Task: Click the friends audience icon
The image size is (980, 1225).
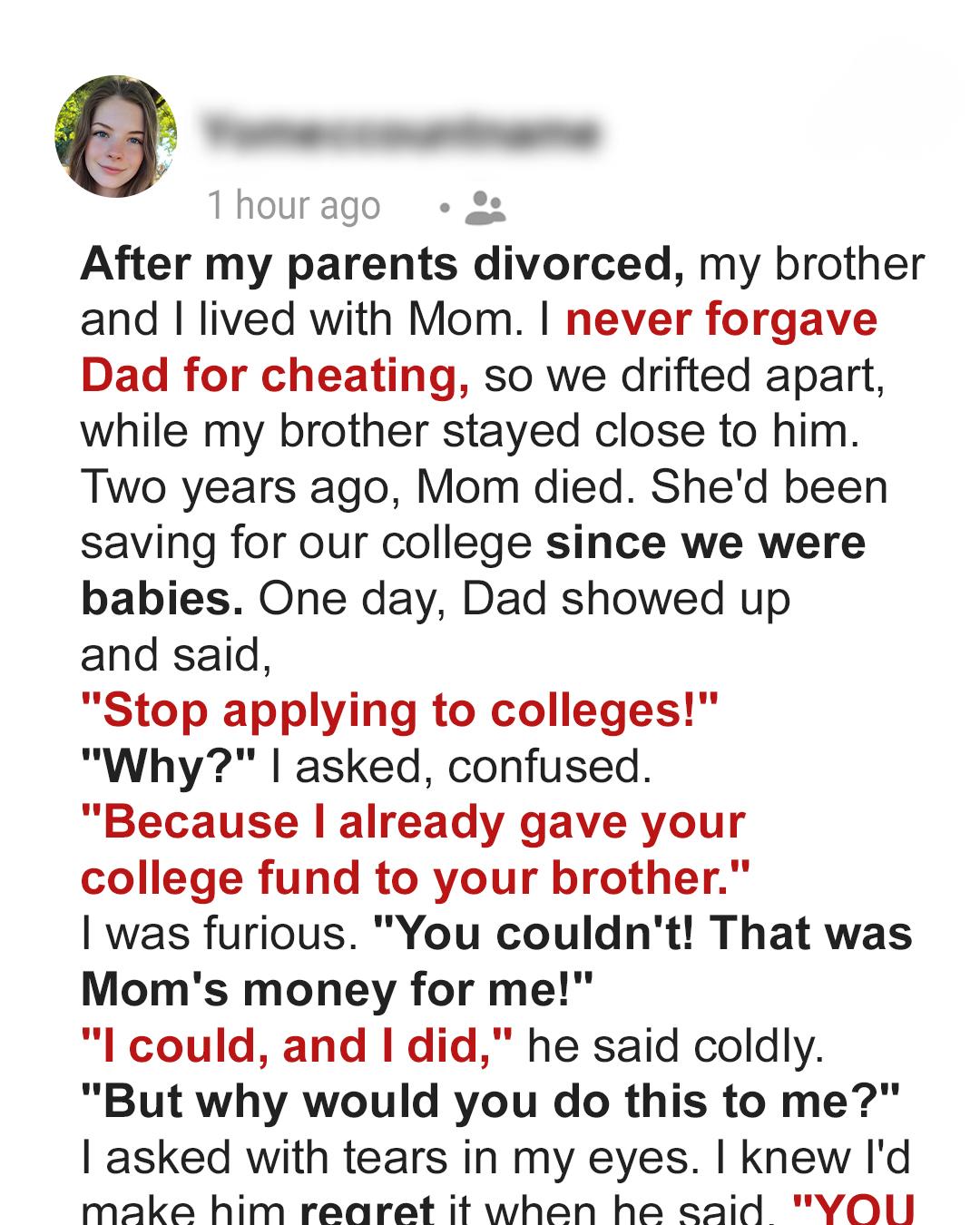Action: [x=485, y=208]
